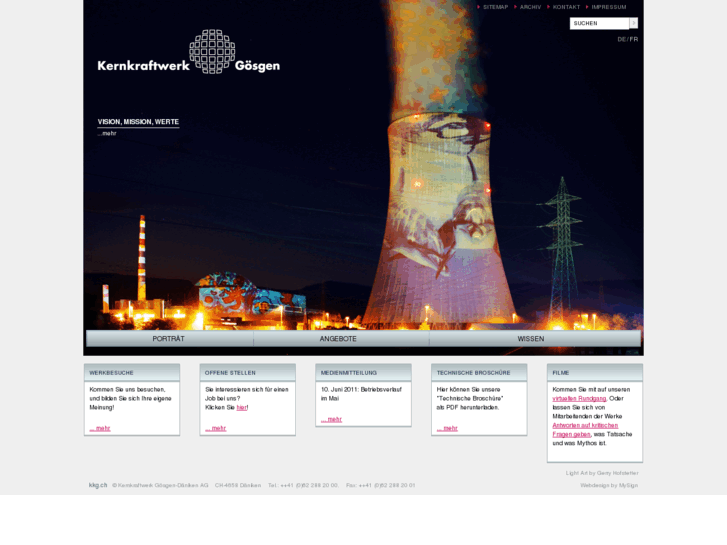Click 'CH-4658 Däniken' footer address

(238, 485)
